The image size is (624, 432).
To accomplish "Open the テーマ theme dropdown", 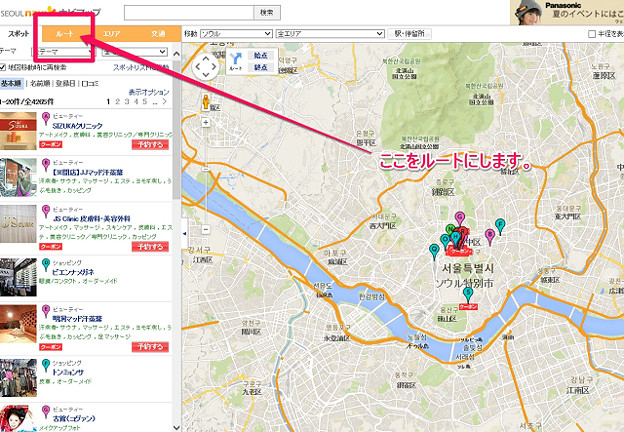I will pyautogui.click(x=63, y=52).
